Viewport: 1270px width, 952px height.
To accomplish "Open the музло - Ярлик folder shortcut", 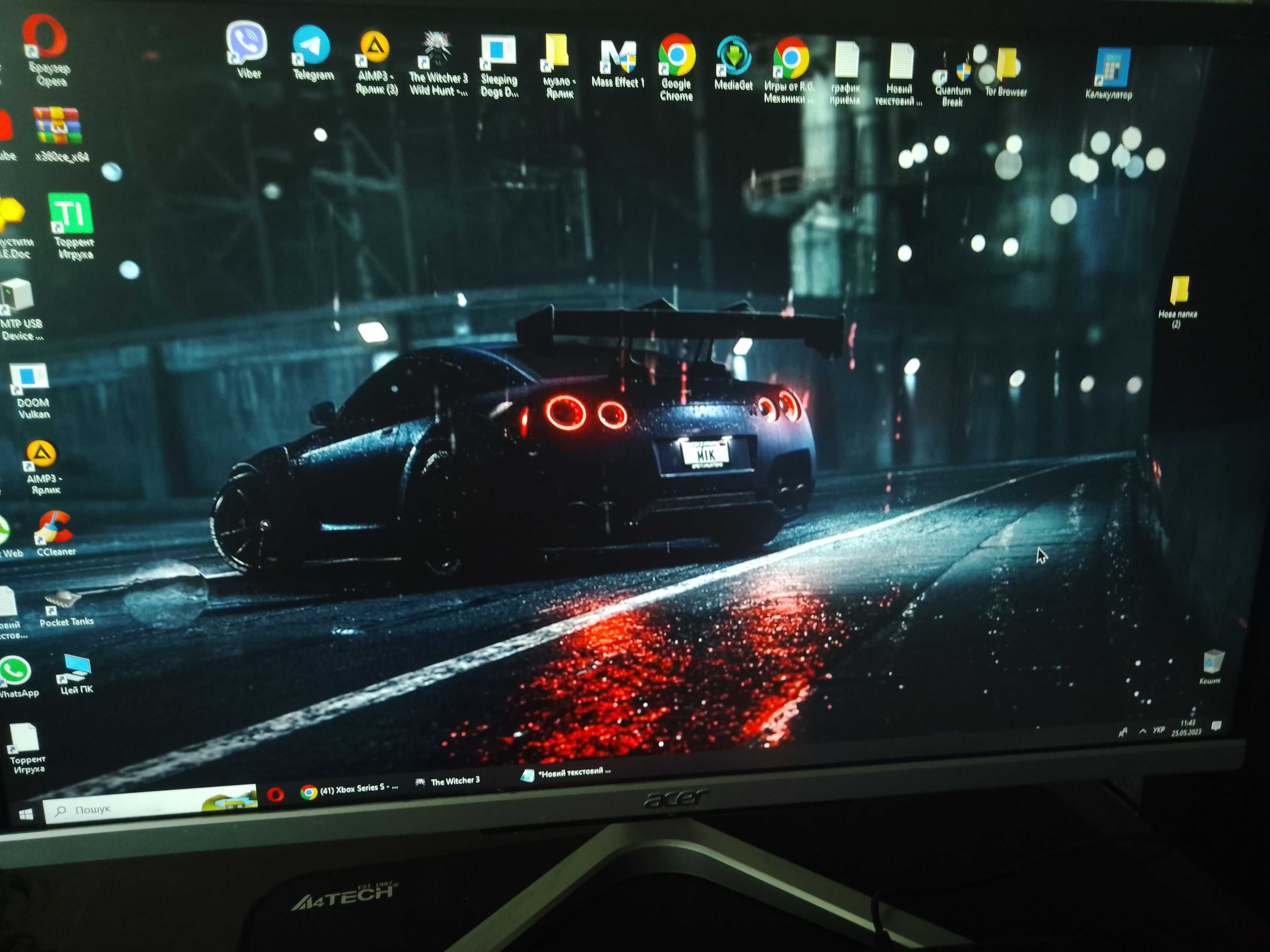I will pyautogui.click(x=558, y=66).
